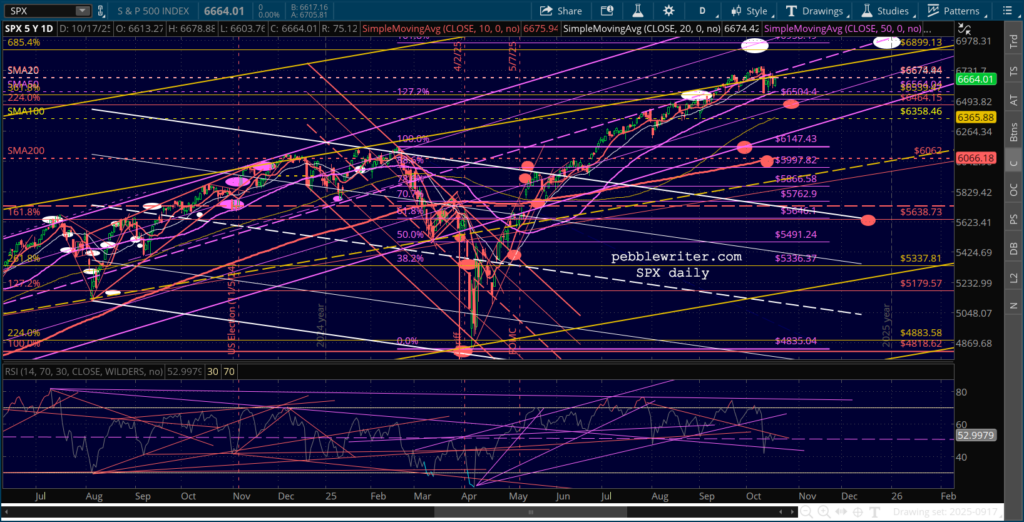
Task: Click the Share button
Action: pyautogui.click(x=562, y=11)
